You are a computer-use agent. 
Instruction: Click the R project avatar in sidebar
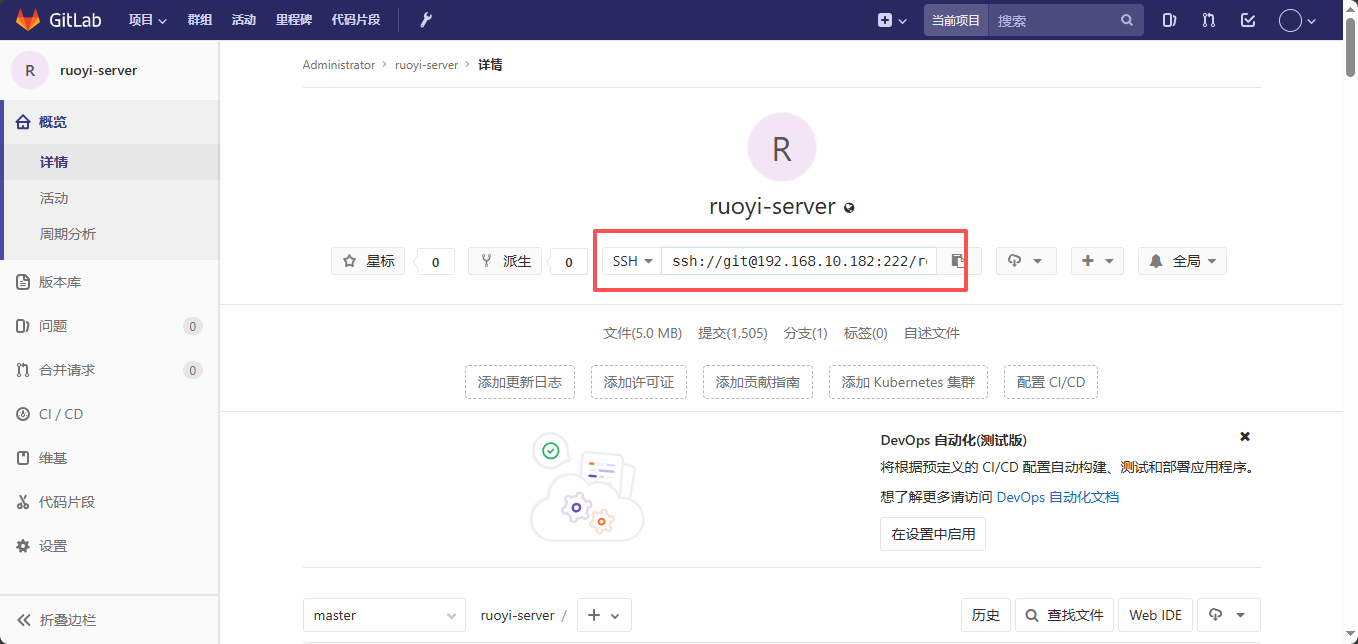[x=30, y=70]
